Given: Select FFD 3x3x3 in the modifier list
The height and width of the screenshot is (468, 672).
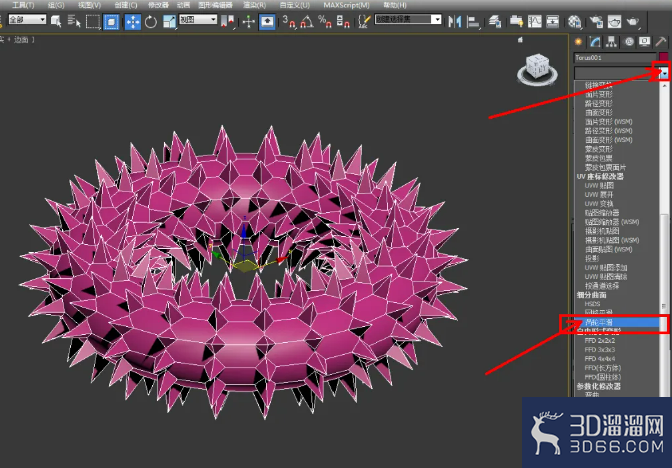Looking at the screenshot, I should (x=600, y=349).
